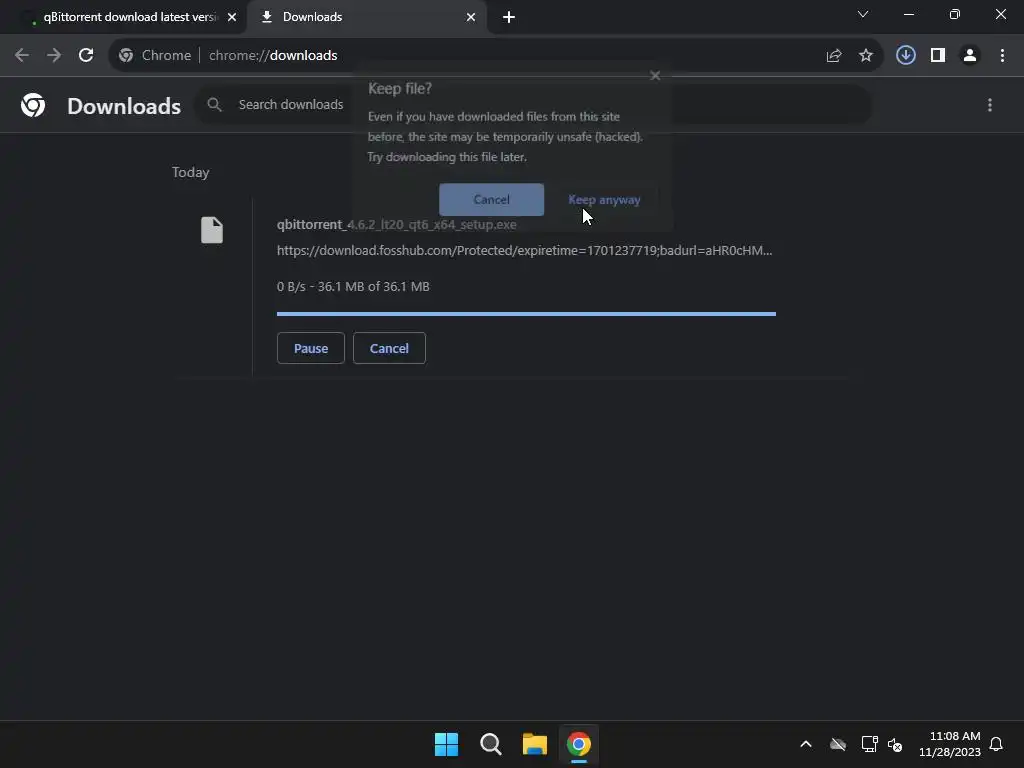Open Downloads page more actions menu
Viewport: 1024px width, 768px height.
[x=990, y=105]
